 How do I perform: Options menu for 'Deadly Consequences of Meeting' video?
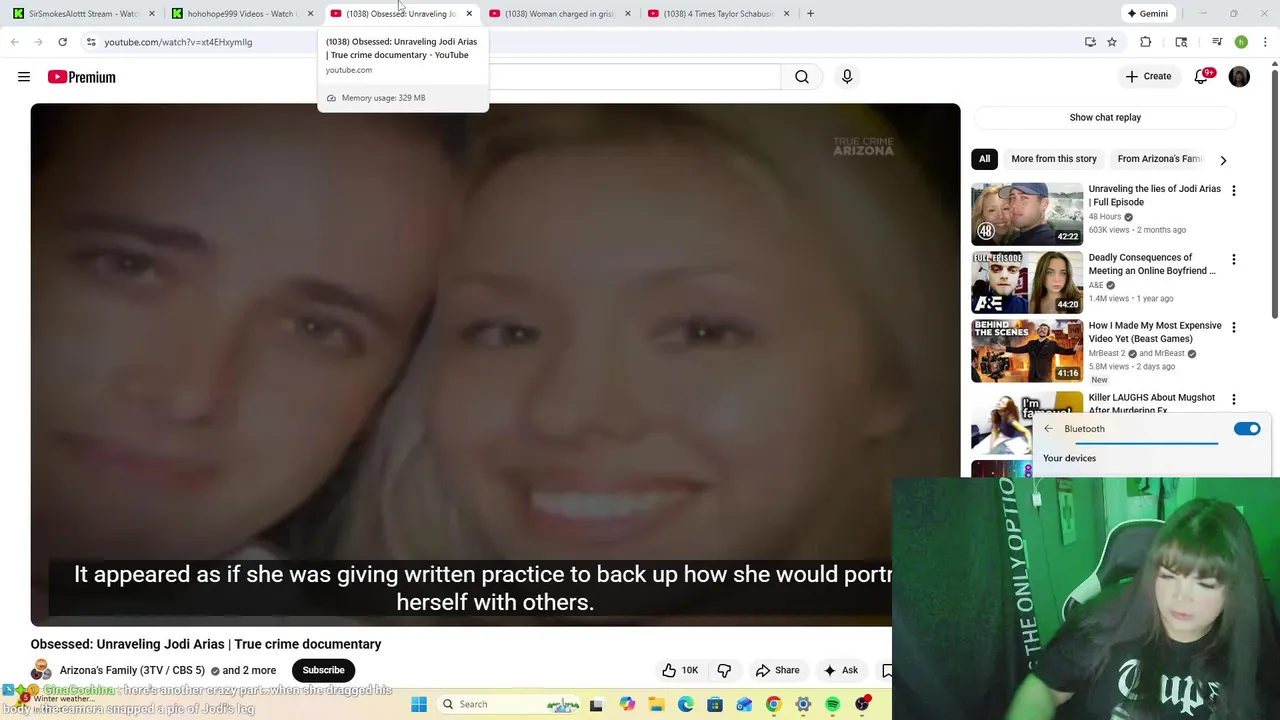[x=1233, y=259]
